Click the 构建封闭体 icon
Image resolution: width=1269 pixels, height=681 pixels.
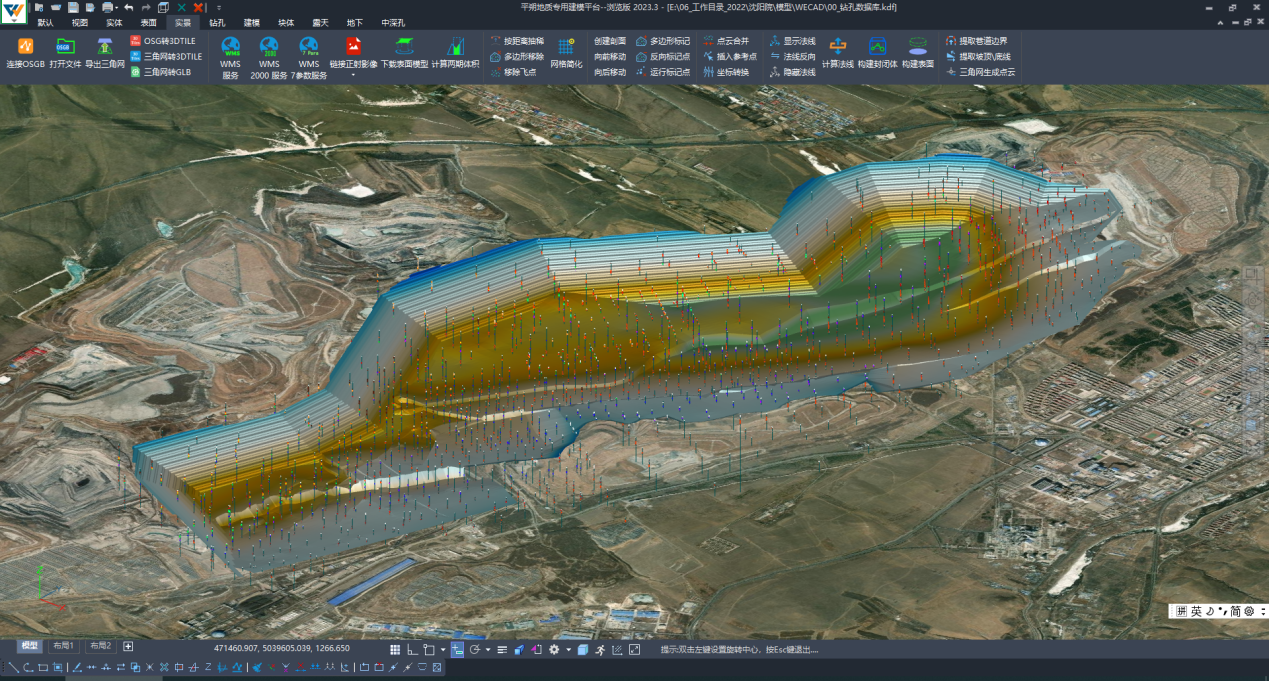[877, 47]
